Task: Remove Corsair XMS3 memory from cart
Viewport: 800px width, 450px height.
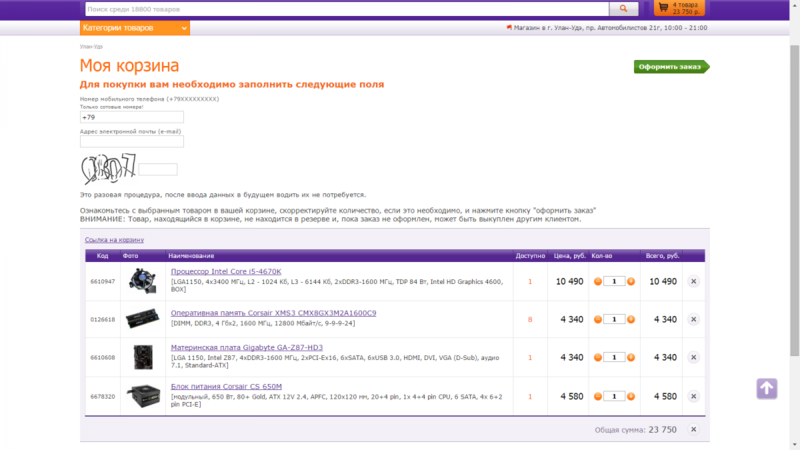Action: (693, 319)
